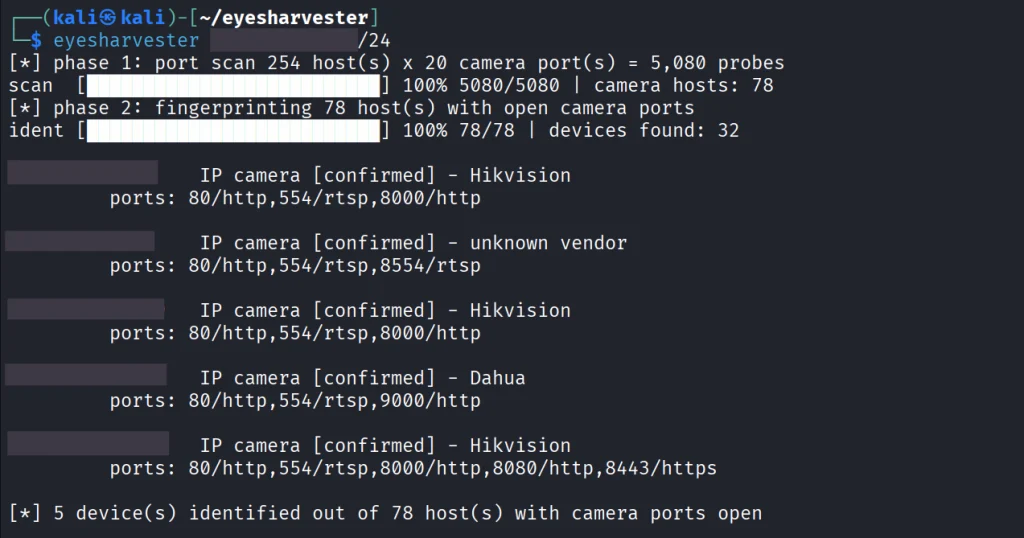Click the ~/eyesharvester directory path in the prompt
Viewport: 1024px width, 538px height.
[x=283, y=18]
